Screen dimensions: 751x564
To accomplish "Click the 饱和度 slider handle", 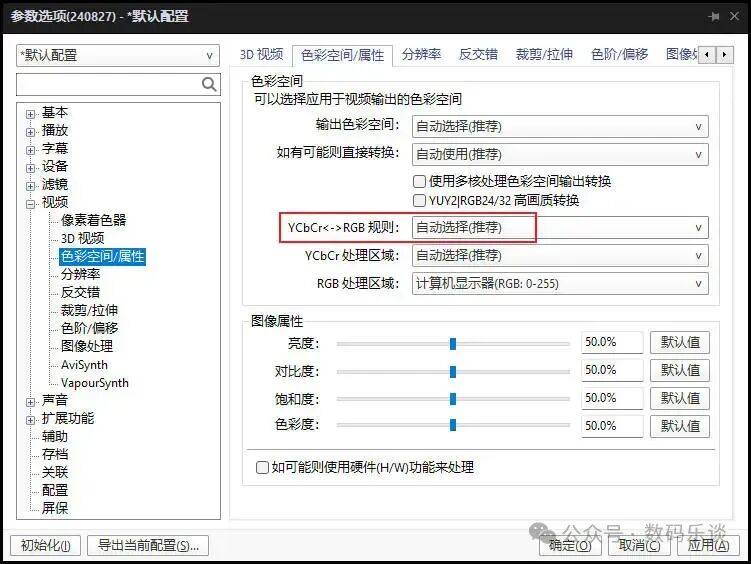I will click(x=453, y=399).
